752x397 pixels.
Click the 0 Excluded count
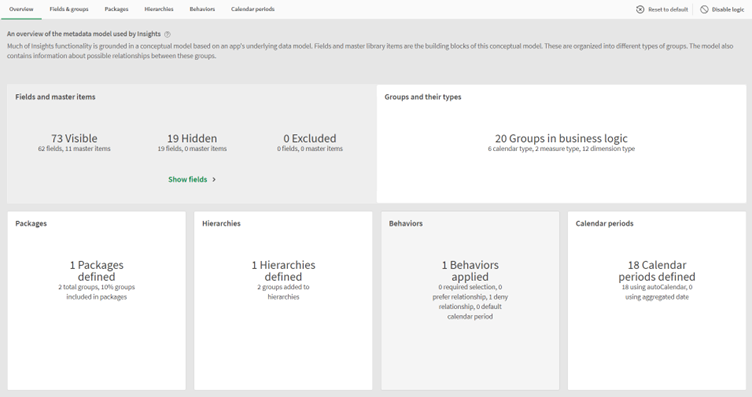[x=310, y=138]
